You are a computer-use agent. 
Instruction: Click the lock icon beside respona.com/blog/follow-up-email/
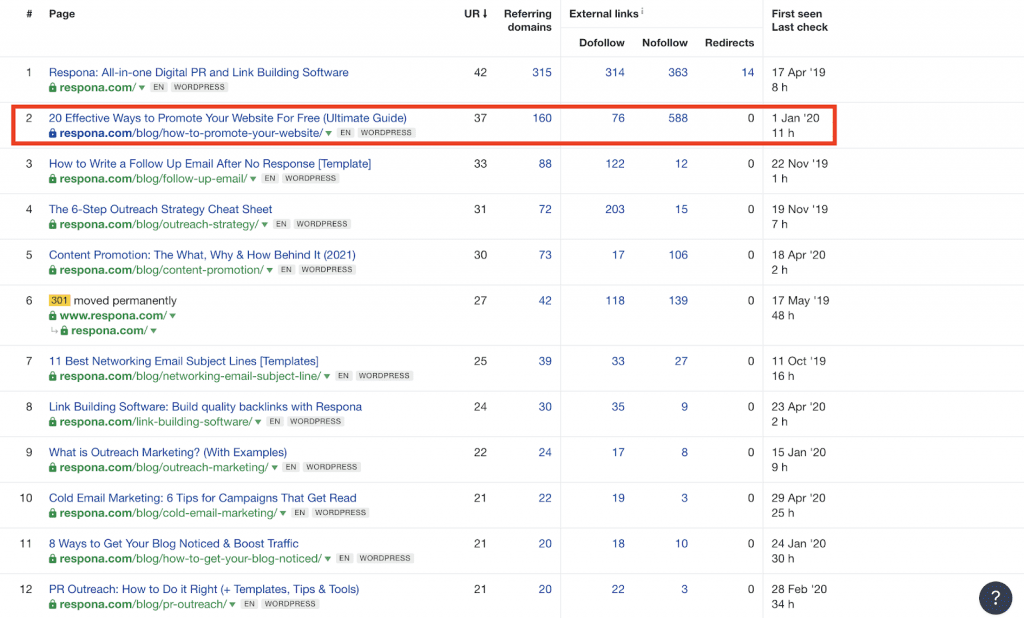[x=52, y=179]
